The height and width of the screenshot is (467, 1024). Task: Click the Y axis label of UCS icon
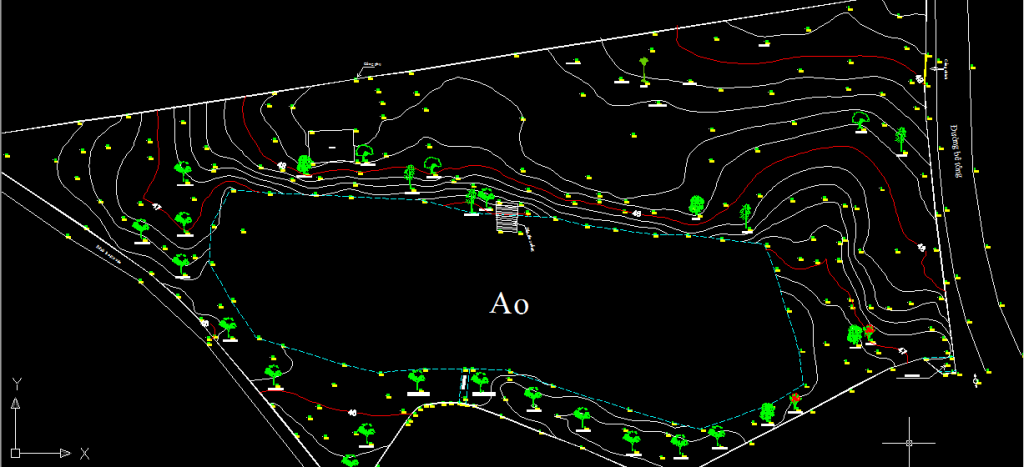pos(16,384)
